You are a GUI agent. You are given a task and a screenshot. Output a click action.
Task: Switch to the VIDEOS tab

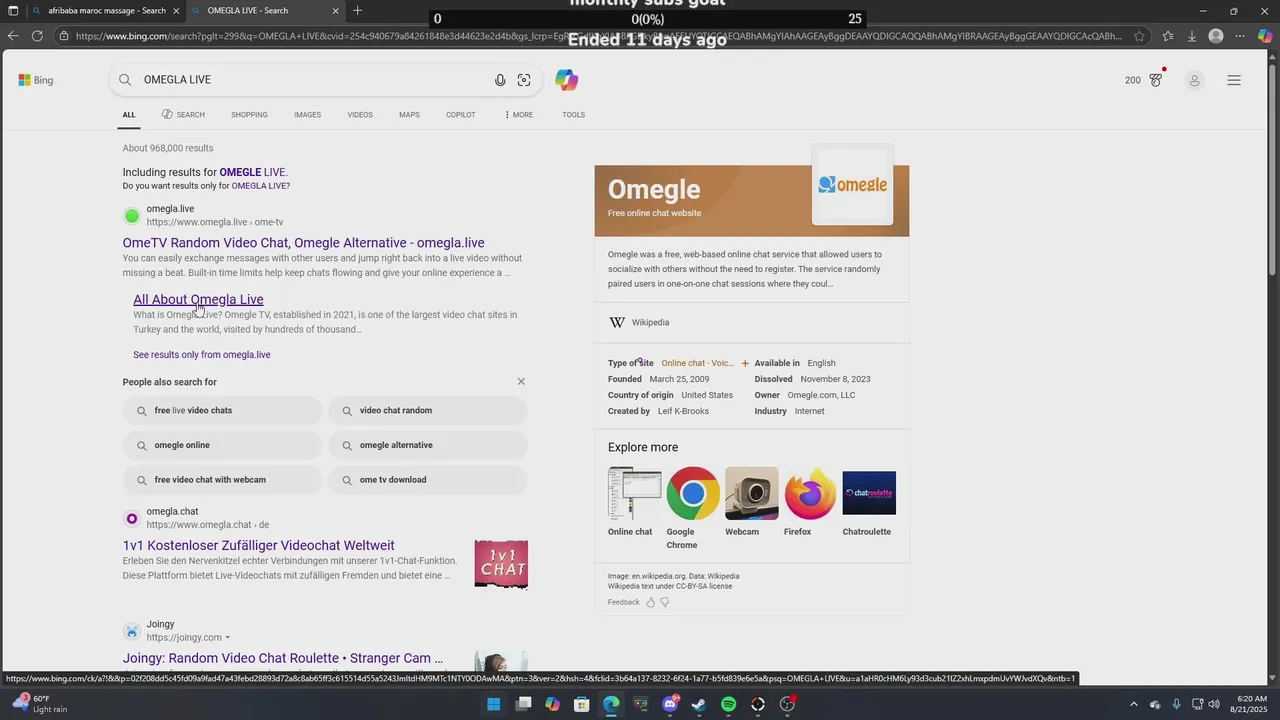[x=360, y=115]
